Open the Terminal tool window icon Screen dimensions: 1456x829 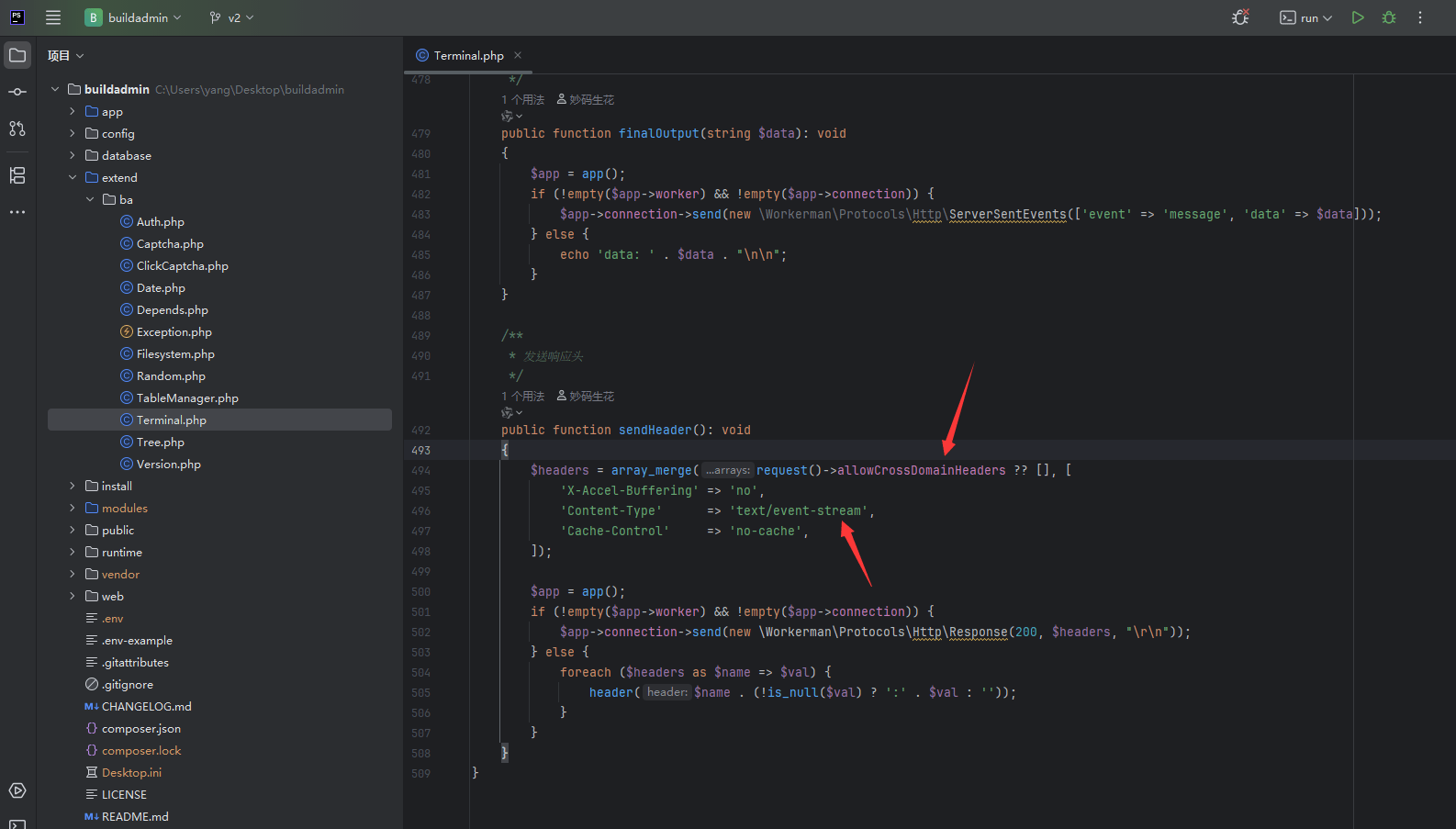[x=17, y=823]
